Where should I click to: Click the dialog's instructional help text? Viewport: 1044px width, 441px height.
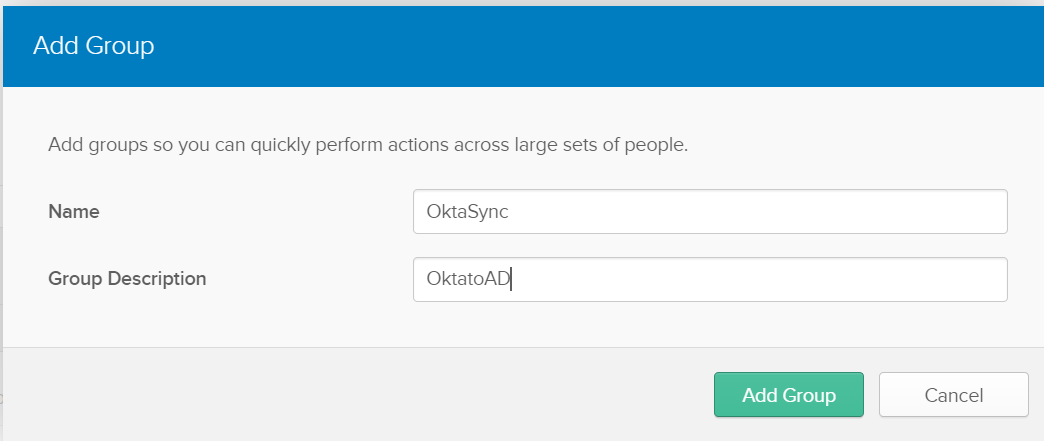[x=368, y=145]
